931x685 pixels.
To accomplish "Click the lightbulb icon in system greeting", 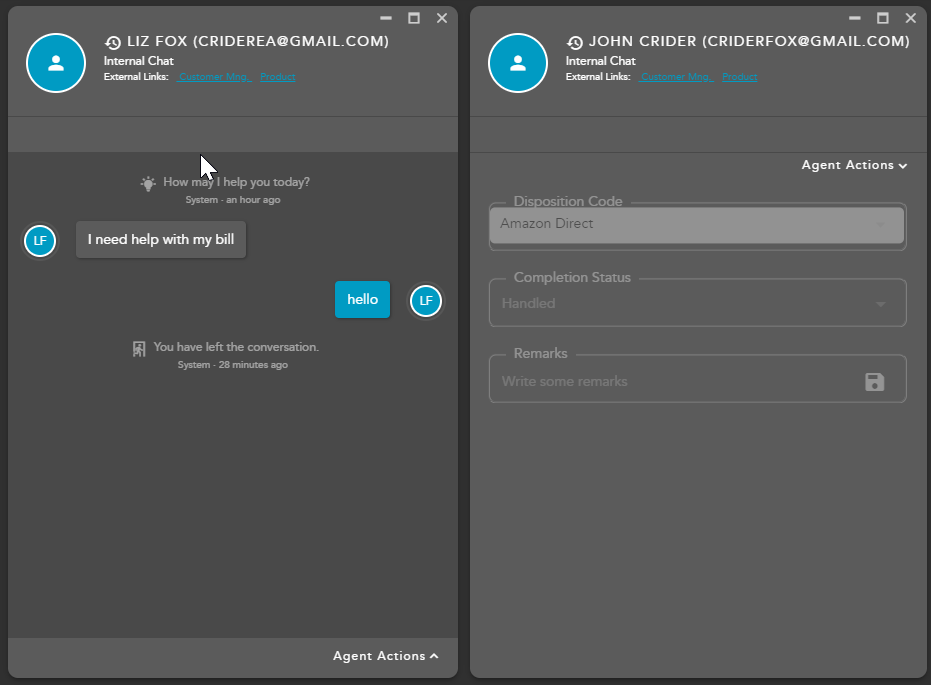I will pos(148,183).
